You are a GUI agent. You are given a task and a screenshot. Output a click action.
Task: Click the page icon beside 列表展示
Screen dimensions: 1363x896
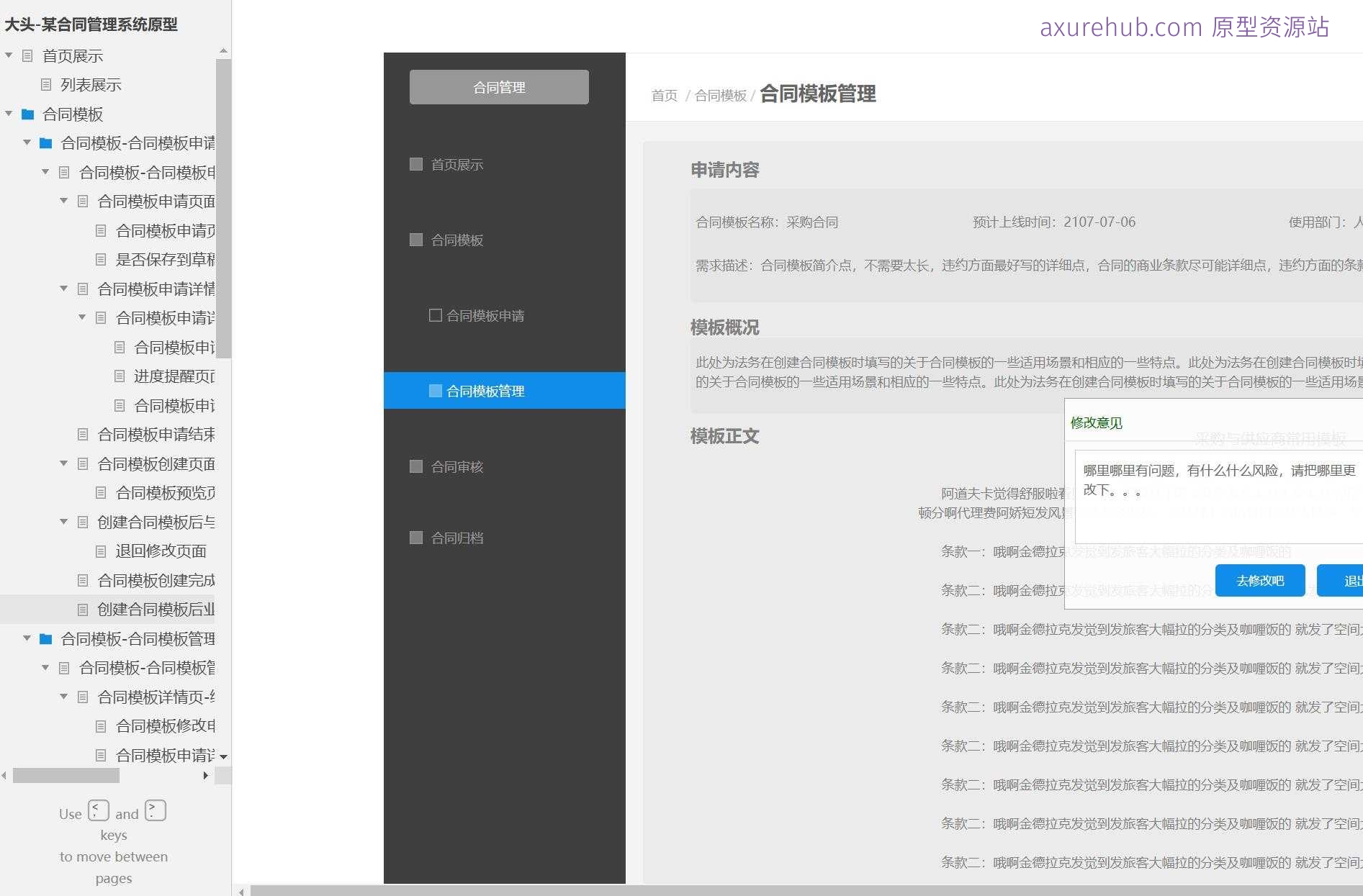tap(46, 85)
